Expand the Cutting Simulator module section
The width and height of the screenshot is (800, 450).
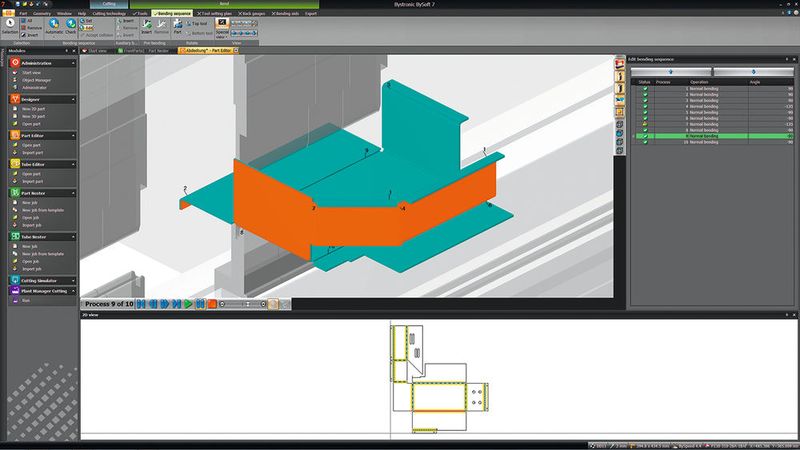click(74, 281)
